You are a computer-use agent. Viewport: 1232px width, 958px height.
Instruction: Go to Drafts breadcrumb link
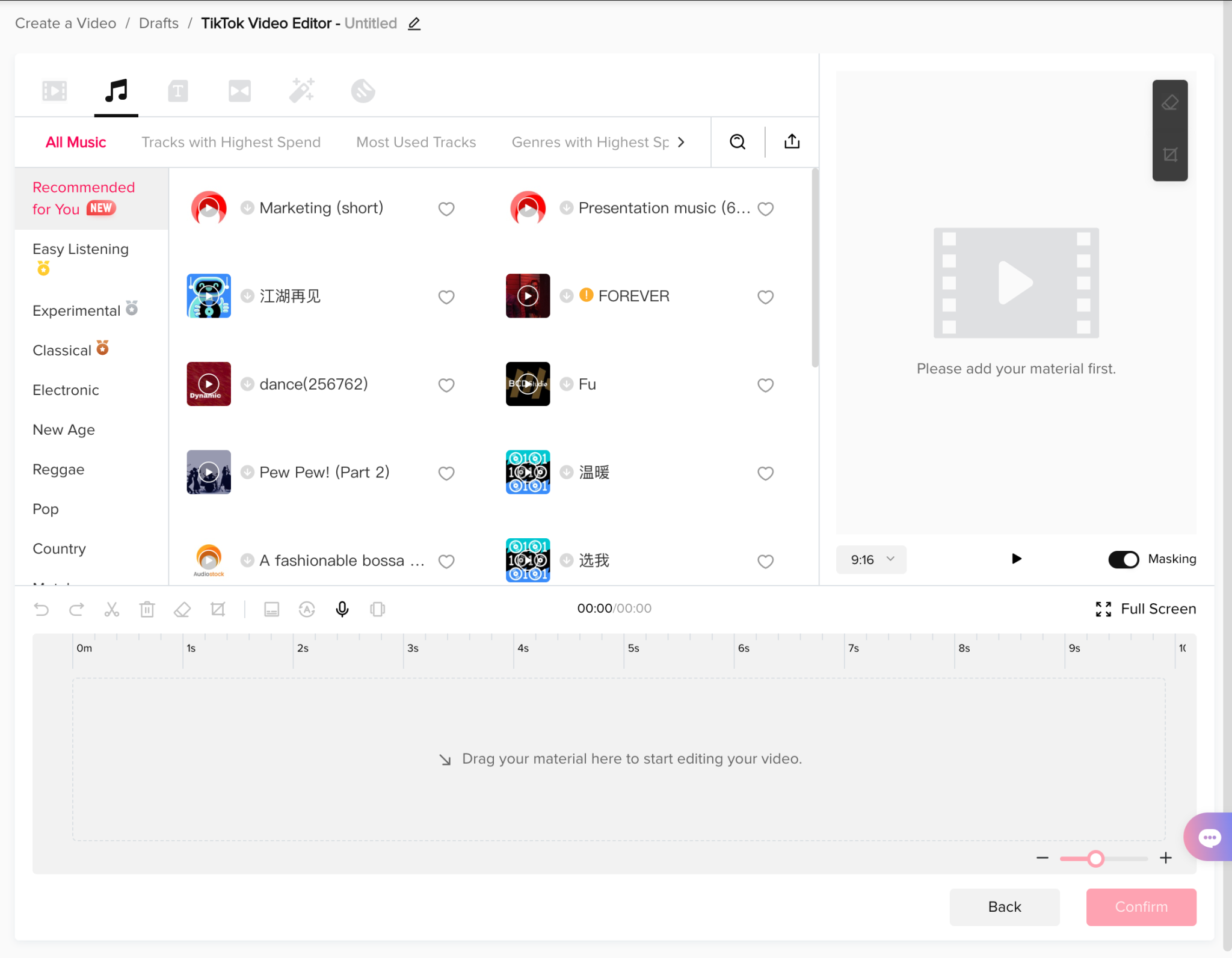click(158, 23)
